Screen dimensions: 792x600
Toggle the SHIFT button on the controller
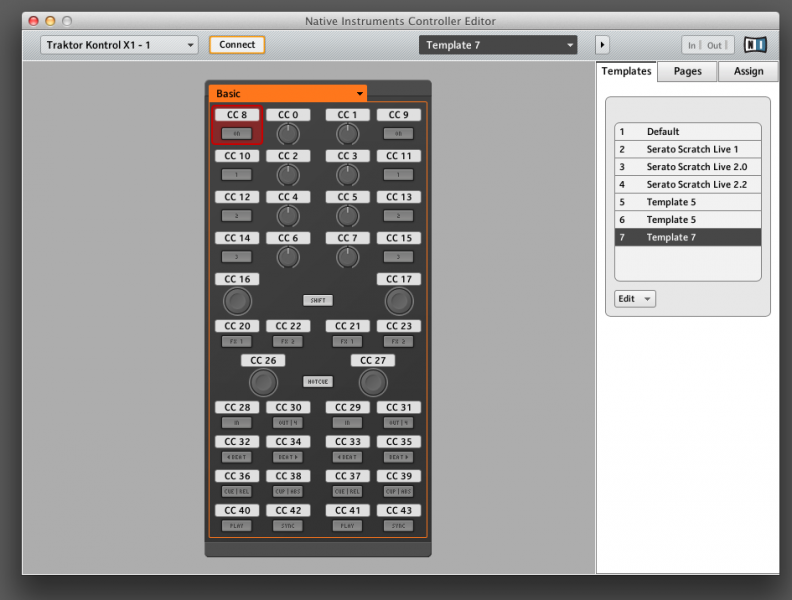click(318, 300)
